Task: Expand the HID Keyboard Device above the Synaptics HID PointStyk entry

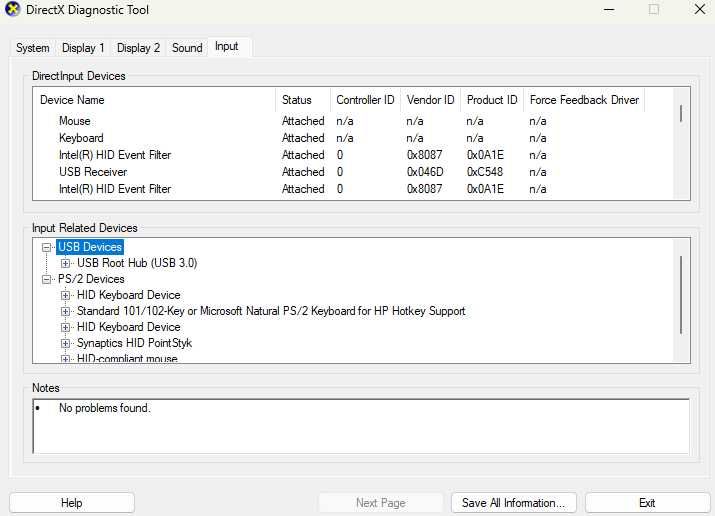Action: [x=65, y=327]
